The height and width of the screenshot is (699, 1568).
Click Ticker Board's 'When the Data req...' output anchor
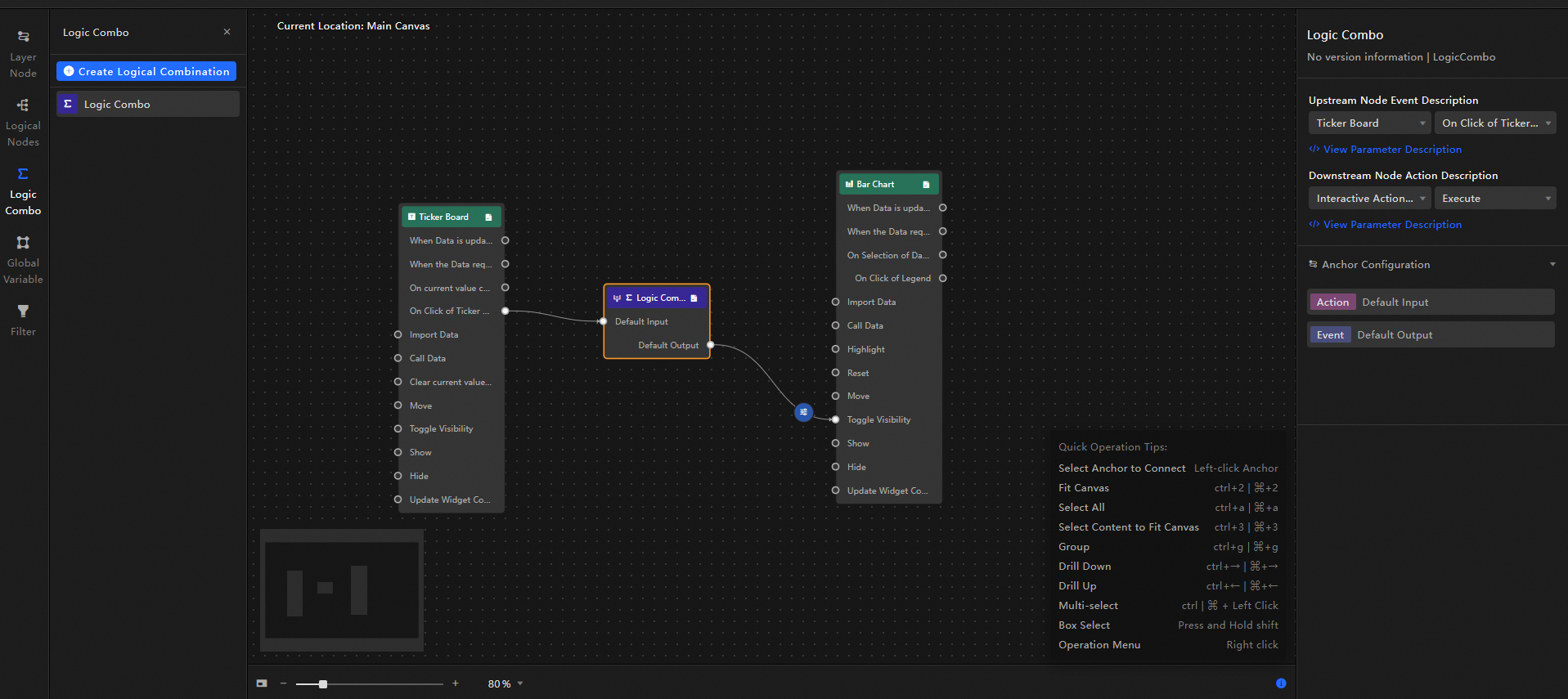pos(505,264)
